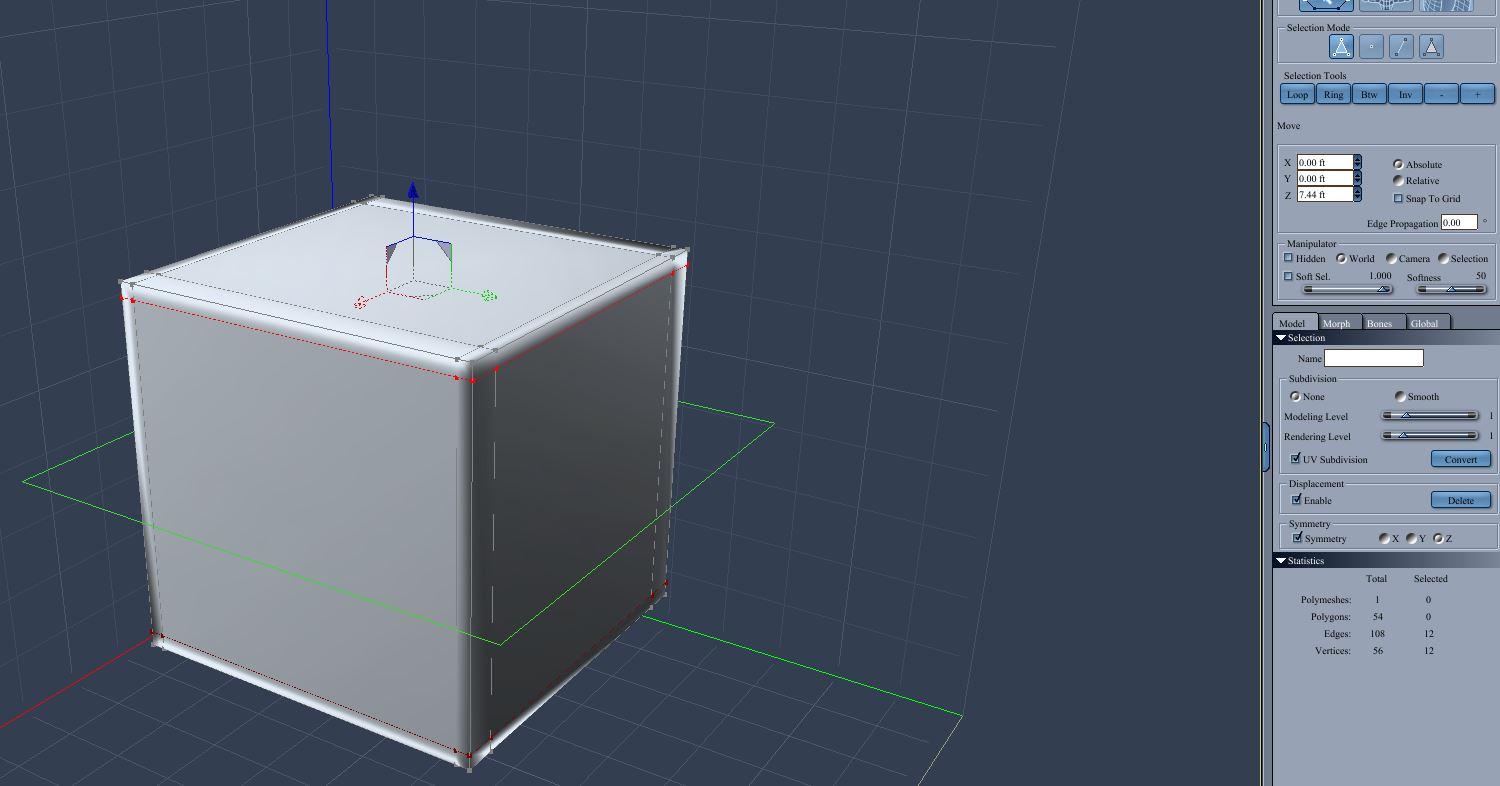Image resolution: width=1500 pixels, height=786 pixels.
Task: Set the manipulator to Selection
Action: pos(1443,258)
